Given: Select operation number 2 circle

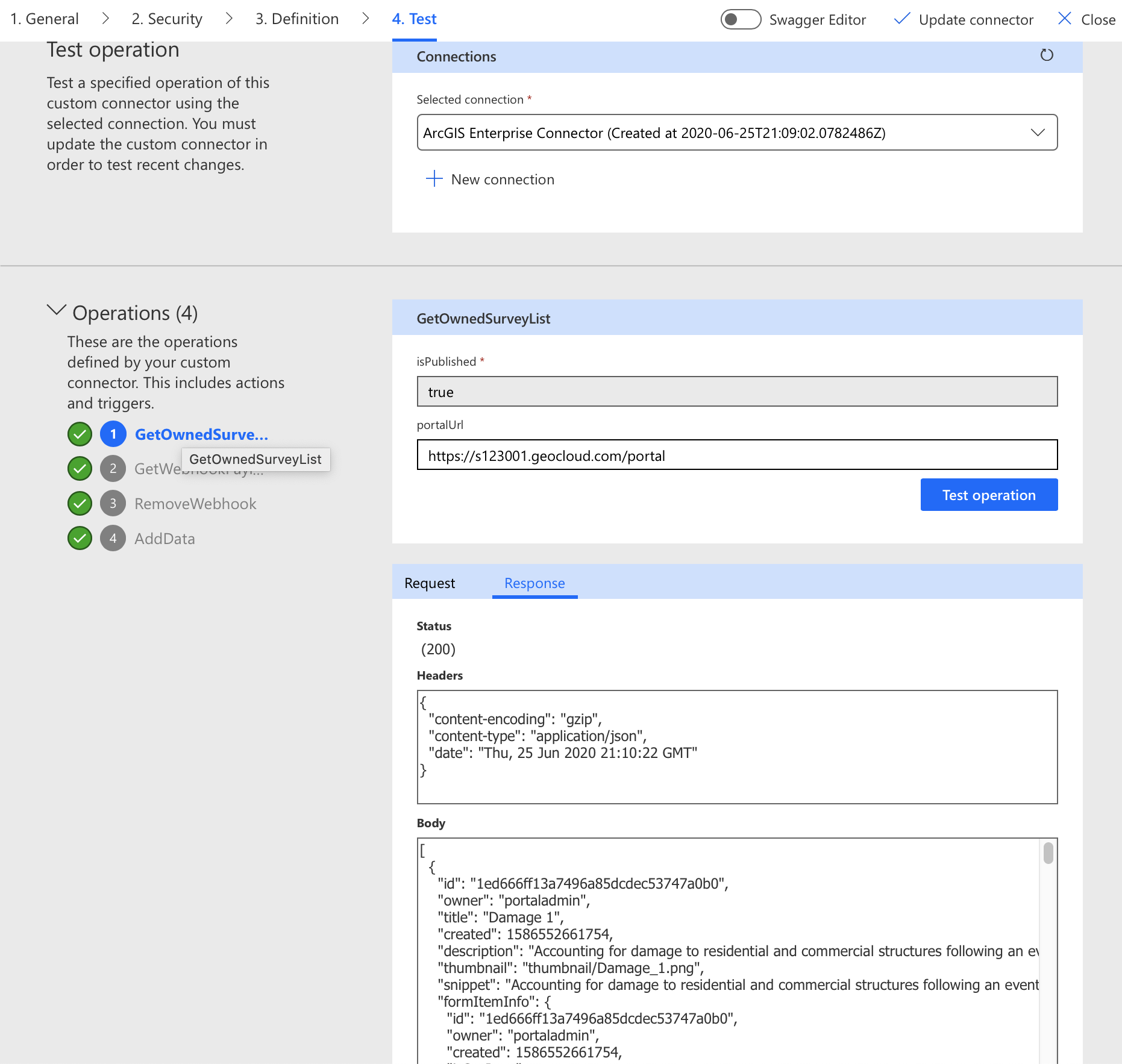Looking at the screenshot, I should point(113,468).
